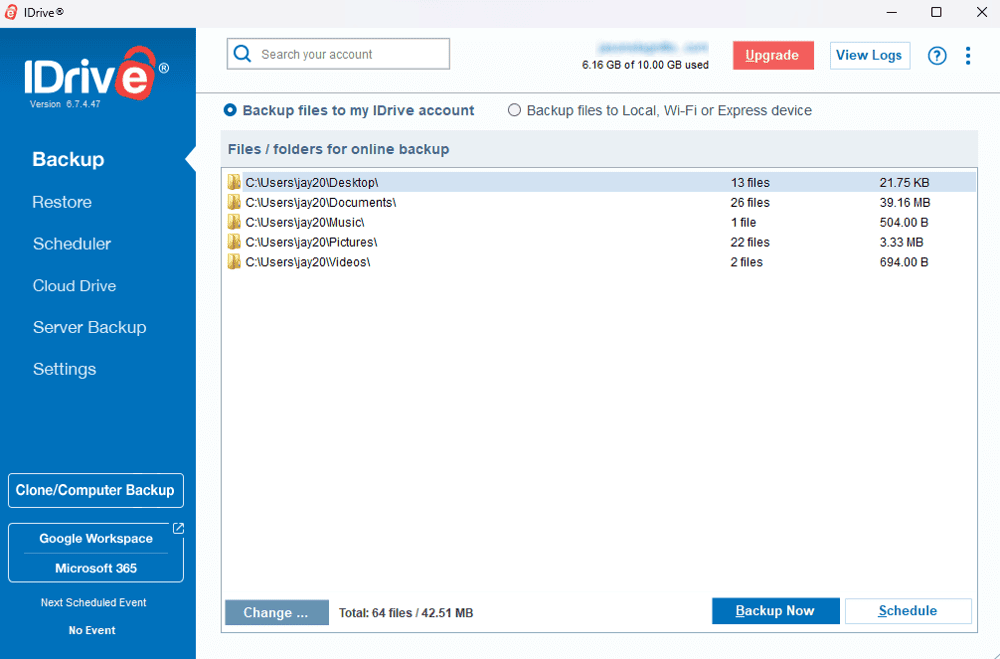Click the Pictures folder icon
The height and width of the screenshot is (659, 1000).
pos(234,242)
